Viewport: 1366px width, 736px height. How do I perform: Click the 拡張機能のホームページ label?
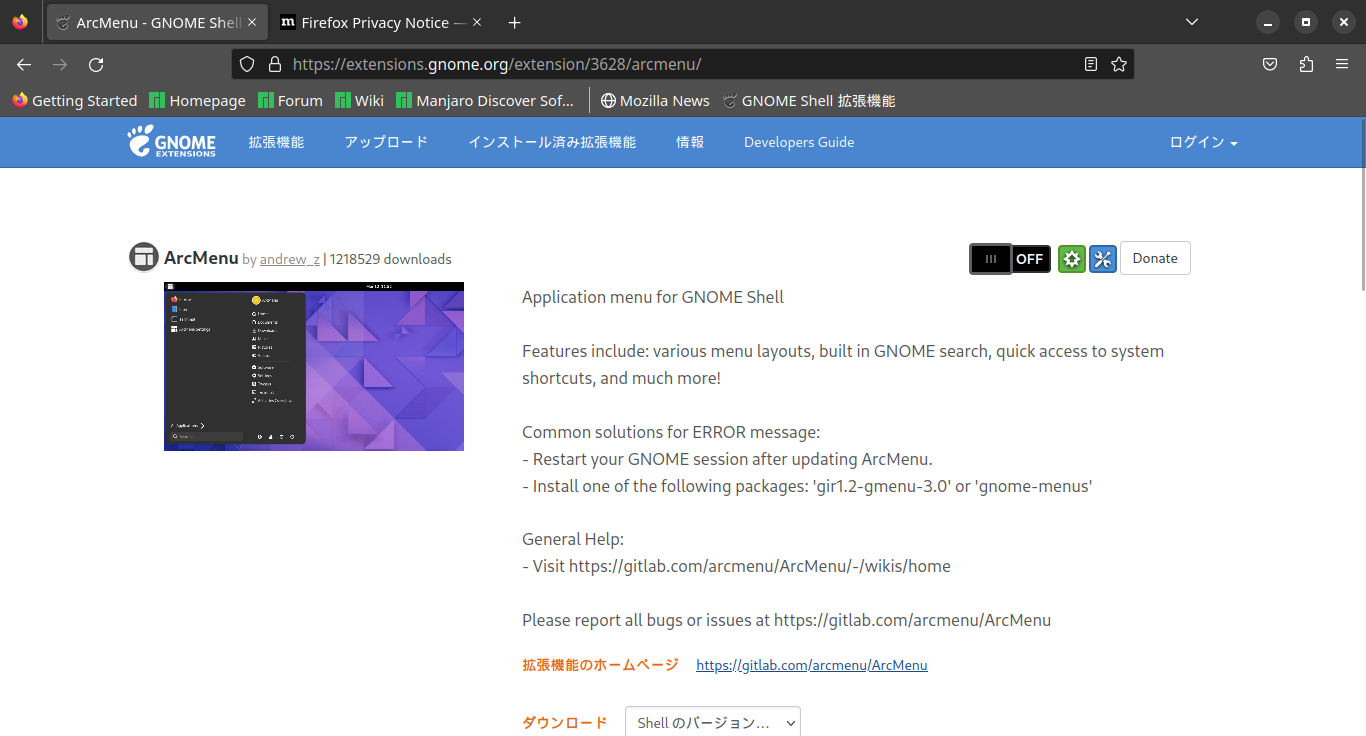pos(600,665)
